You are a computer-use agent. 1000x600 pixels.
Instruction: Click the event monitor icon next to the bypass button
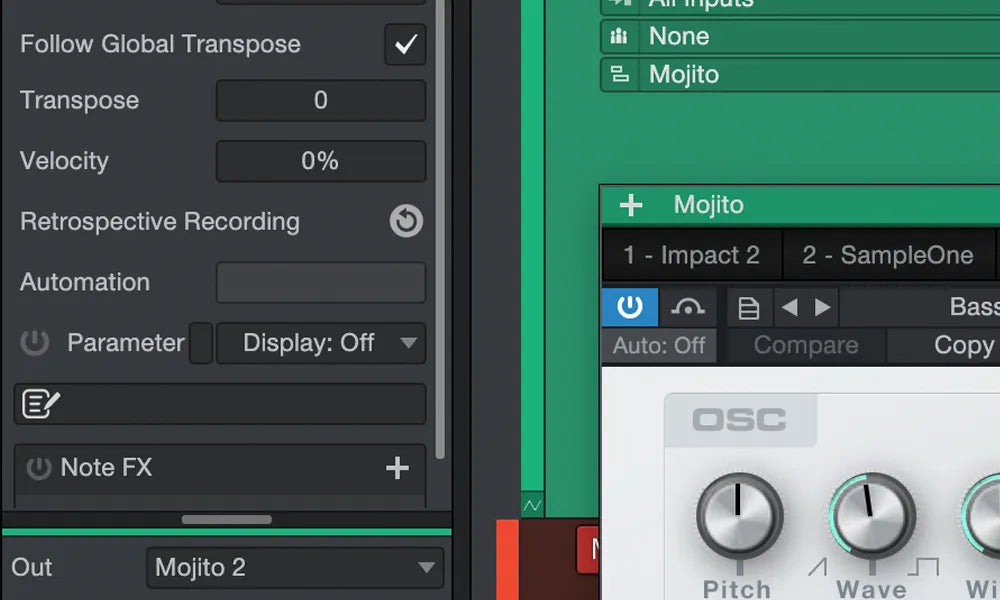(688, 306)
